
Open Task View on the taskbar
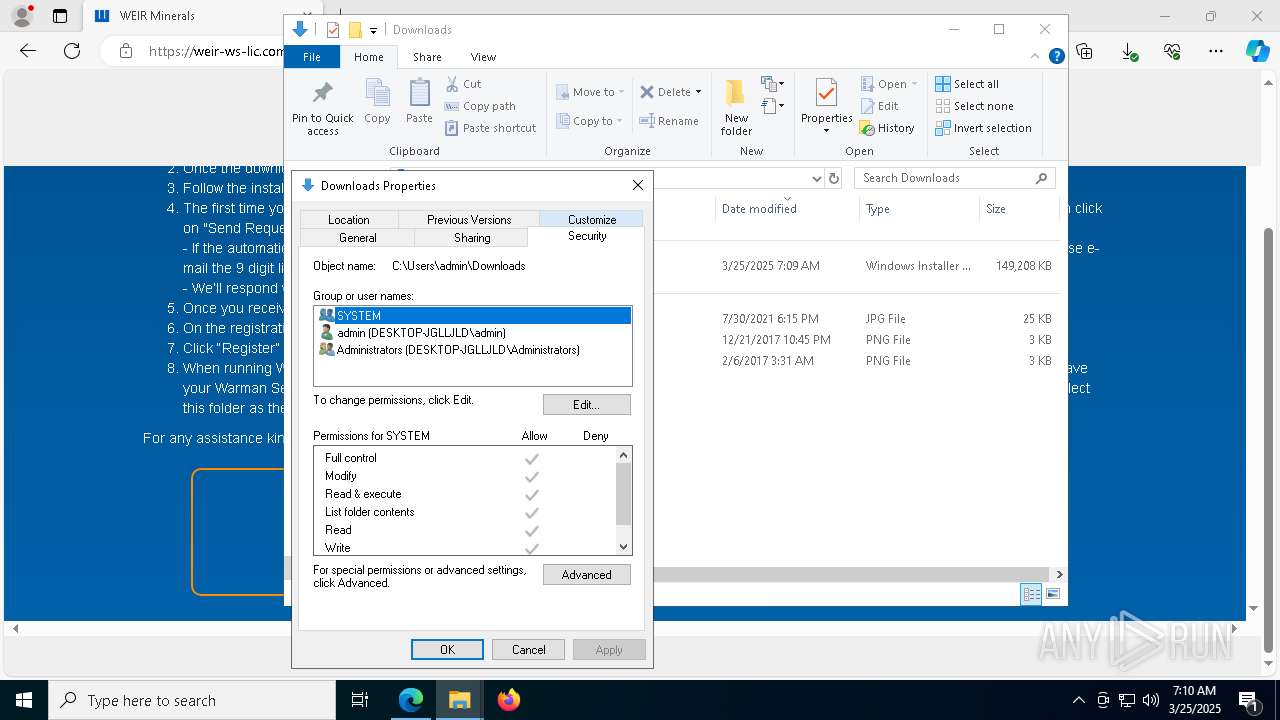360,700
